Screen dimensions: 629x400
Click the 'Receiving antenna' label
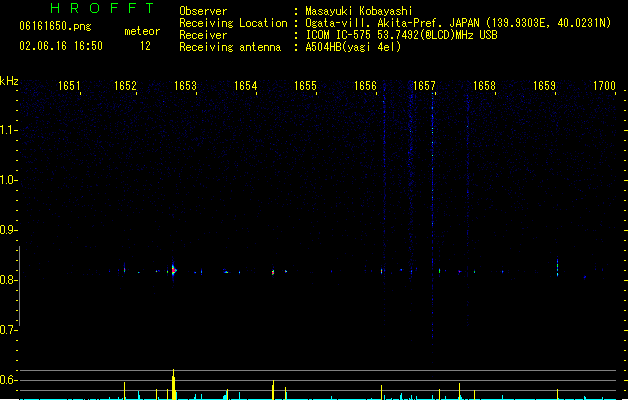point(230,47)
